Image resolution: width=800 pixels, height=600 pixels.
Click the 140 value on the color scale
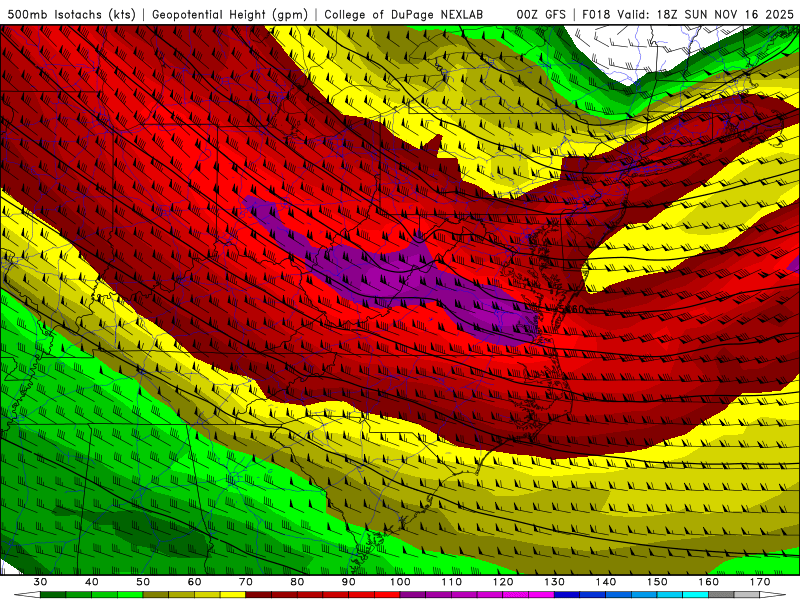point(606,582)
